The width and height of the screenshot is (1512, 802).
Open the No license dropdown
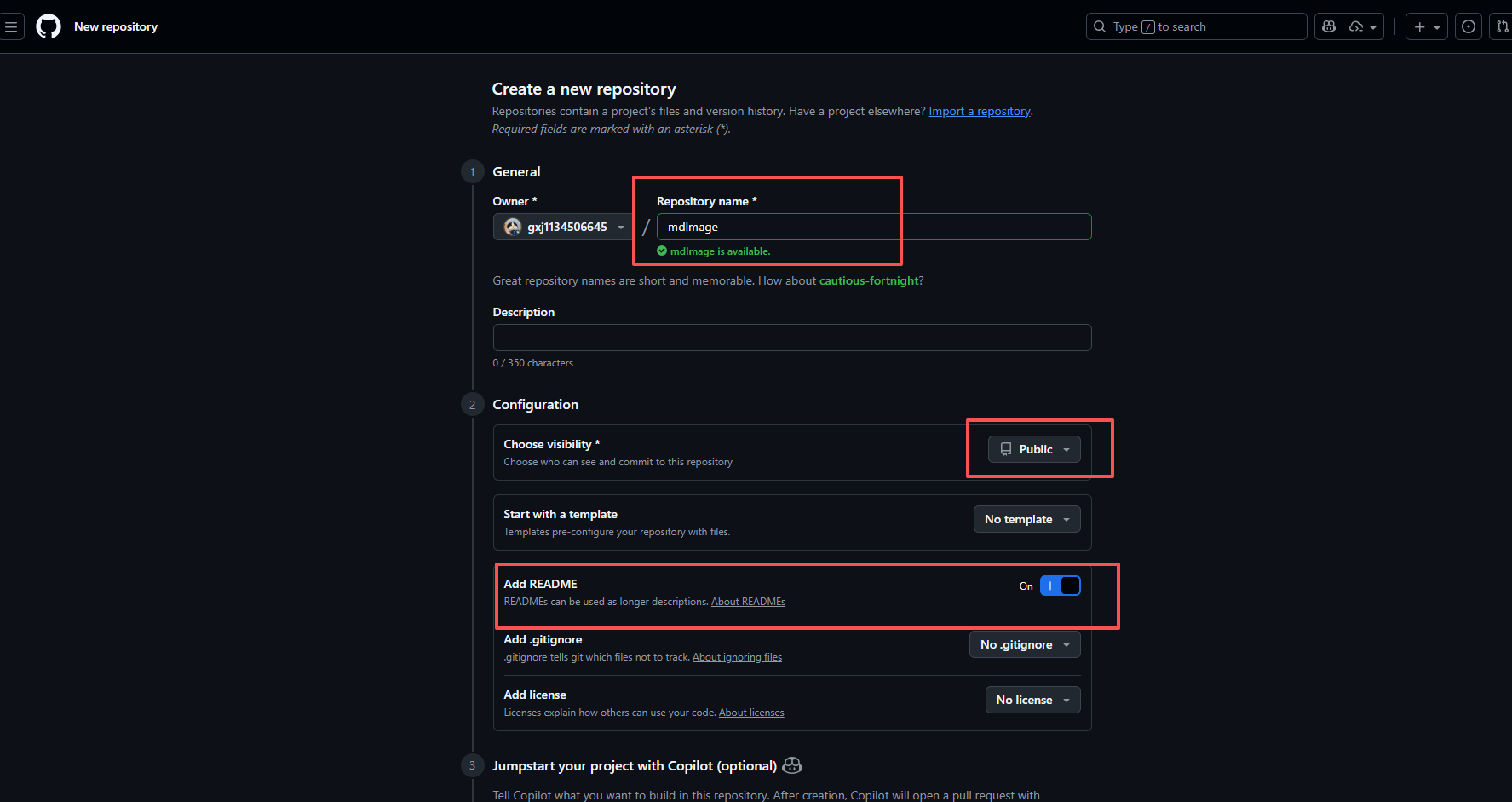click(x=1032, y=701)
